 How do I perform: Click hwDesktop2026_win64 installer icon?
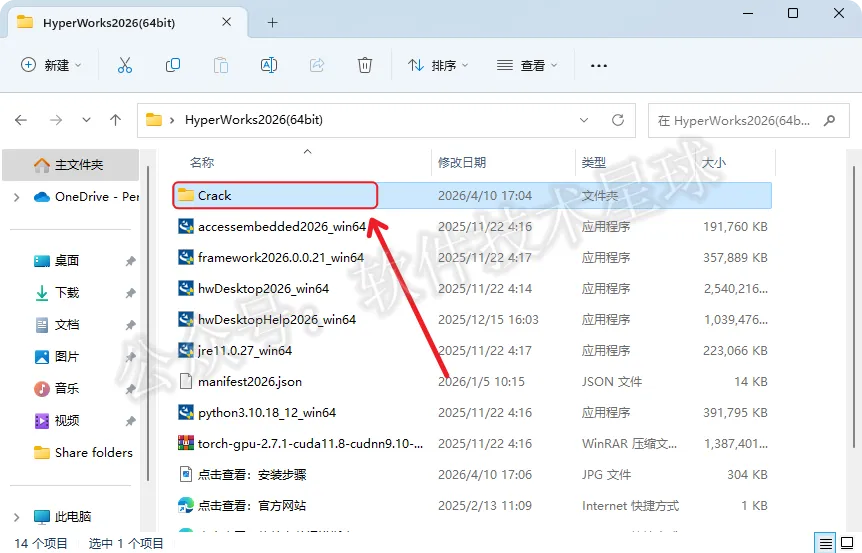(x=186, y=289)
